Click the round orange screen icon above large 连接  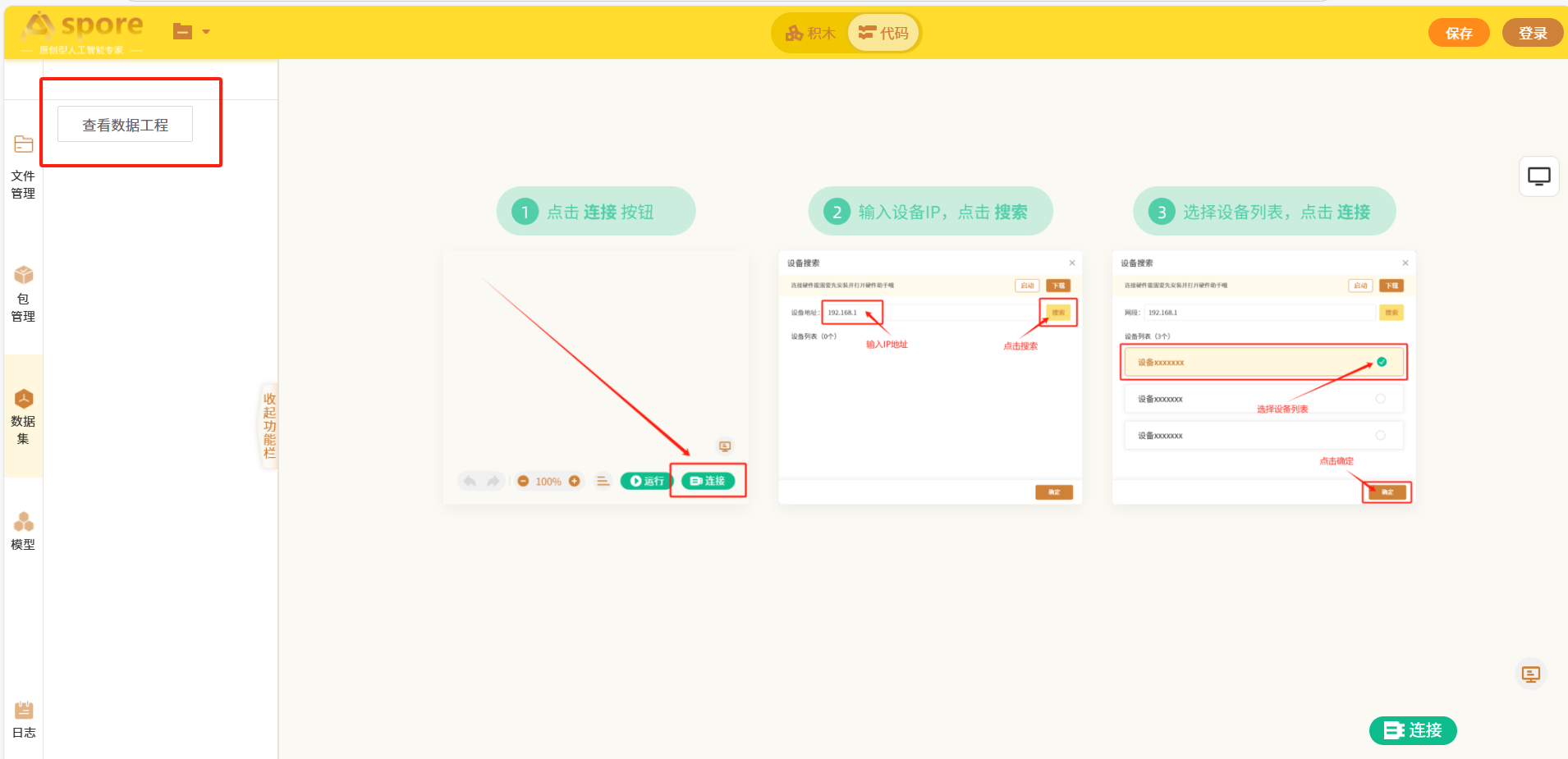click(1530, 674)
